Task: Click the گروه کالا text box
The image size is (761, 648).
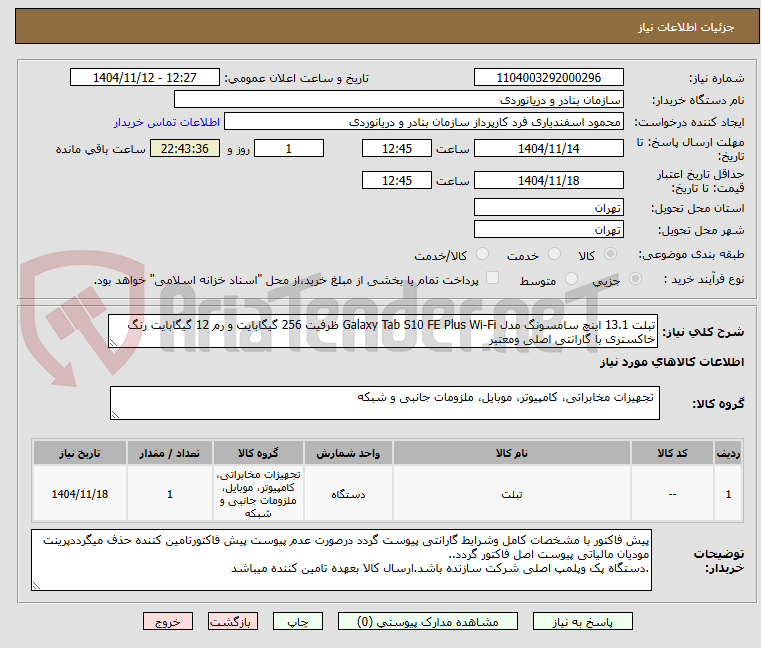Action: click(x=384, y=403)
